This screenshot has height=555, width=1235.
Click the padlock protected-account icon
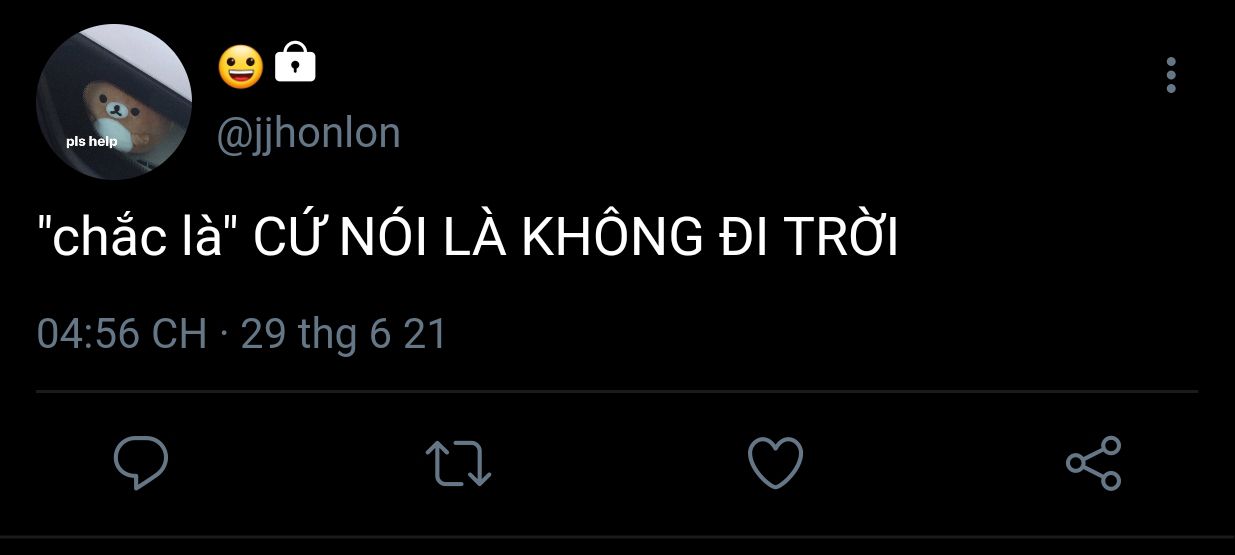tap(295, 62)
